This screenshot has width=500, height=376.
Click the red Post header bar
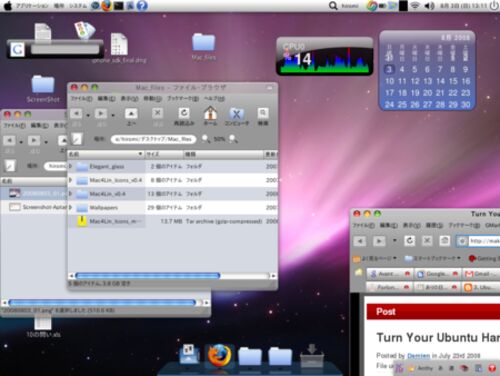click(x=433, y=312)
